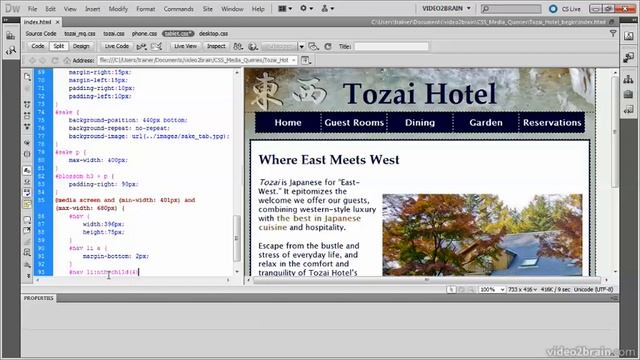The height and width of the screenshot is (360, 640).
Task: Open the phone.css related file
Action: pos(144,33)
